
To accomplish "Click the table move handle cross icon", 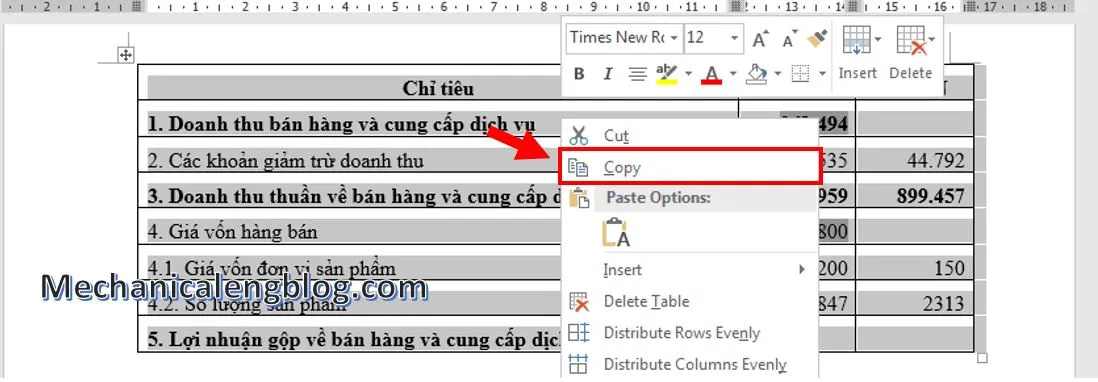I will pos(126,55).
